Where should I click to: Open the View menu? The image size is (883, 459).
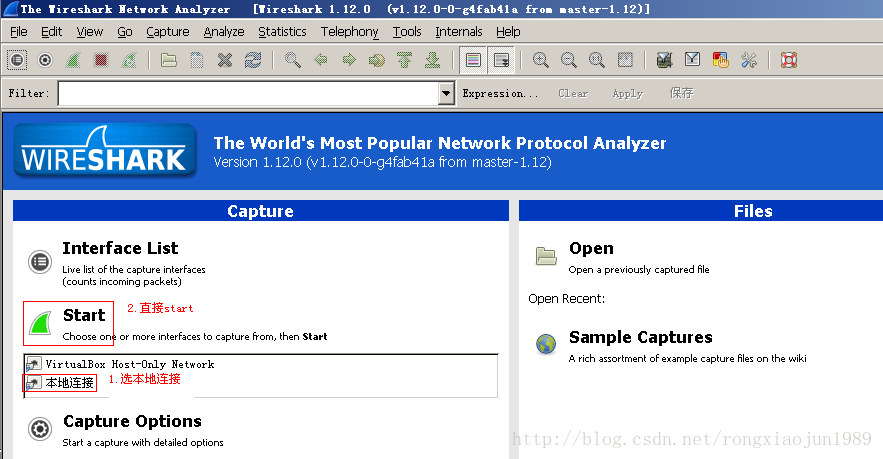(90, 32)
